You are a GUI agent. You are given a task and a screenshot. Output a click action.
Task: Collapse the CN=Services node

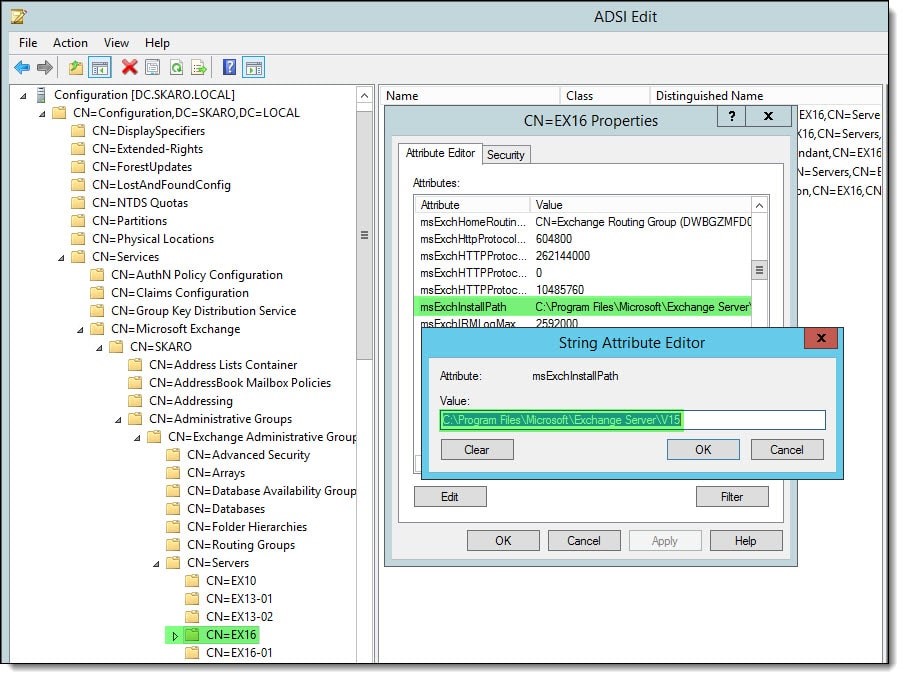(x=61, y=258)
